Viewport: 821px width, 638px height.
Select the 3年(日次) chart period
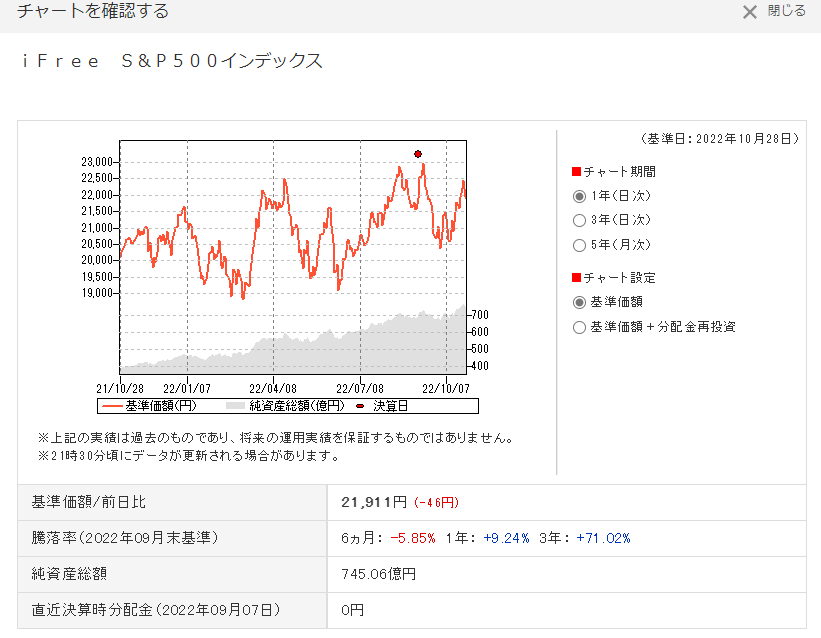(x=579, y=221)
